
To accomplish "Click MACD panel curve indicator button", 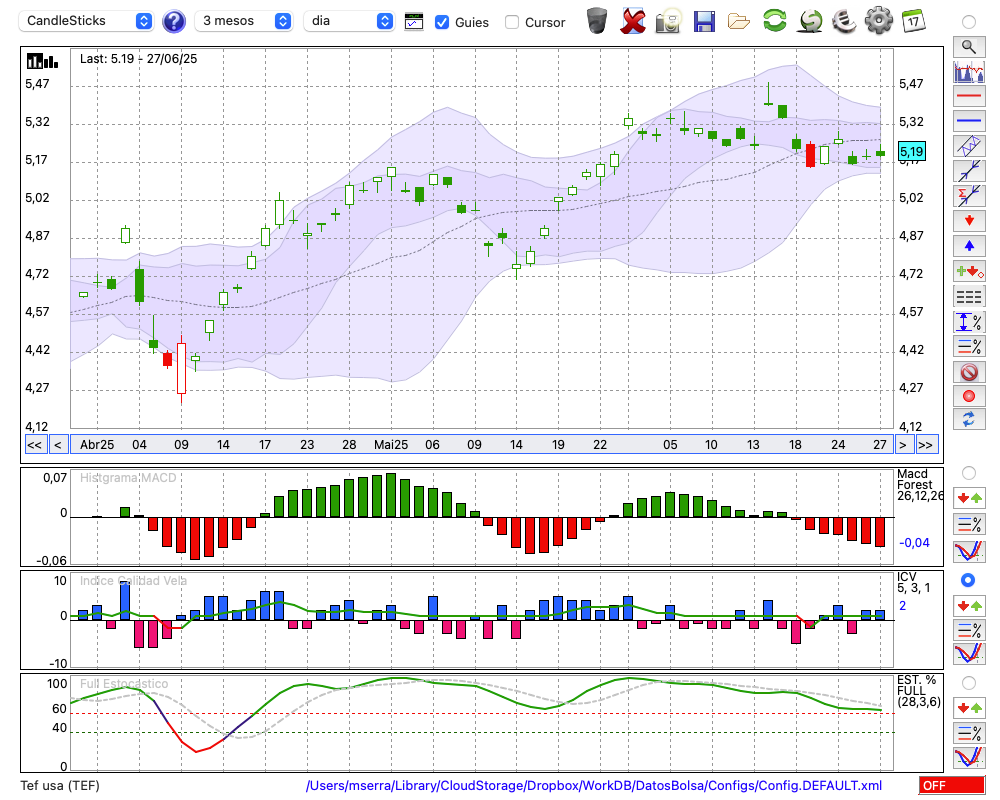I will point(969,551).
